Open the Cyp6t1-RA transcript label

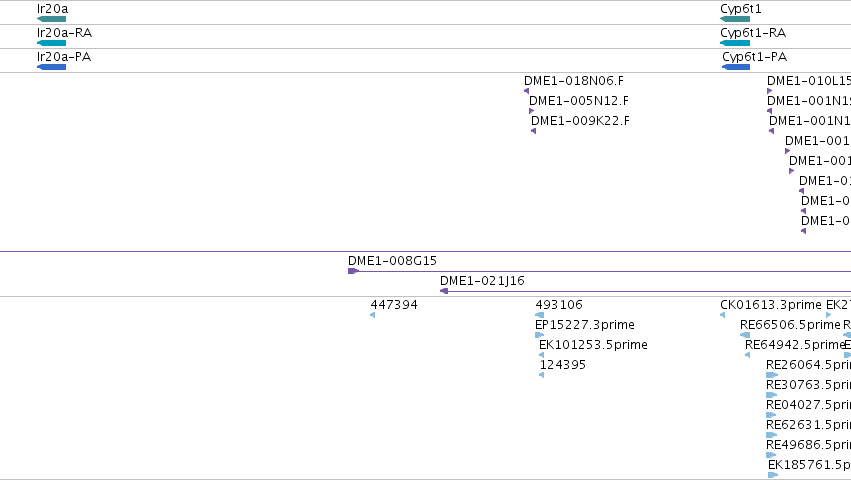(x=753, y=33)
